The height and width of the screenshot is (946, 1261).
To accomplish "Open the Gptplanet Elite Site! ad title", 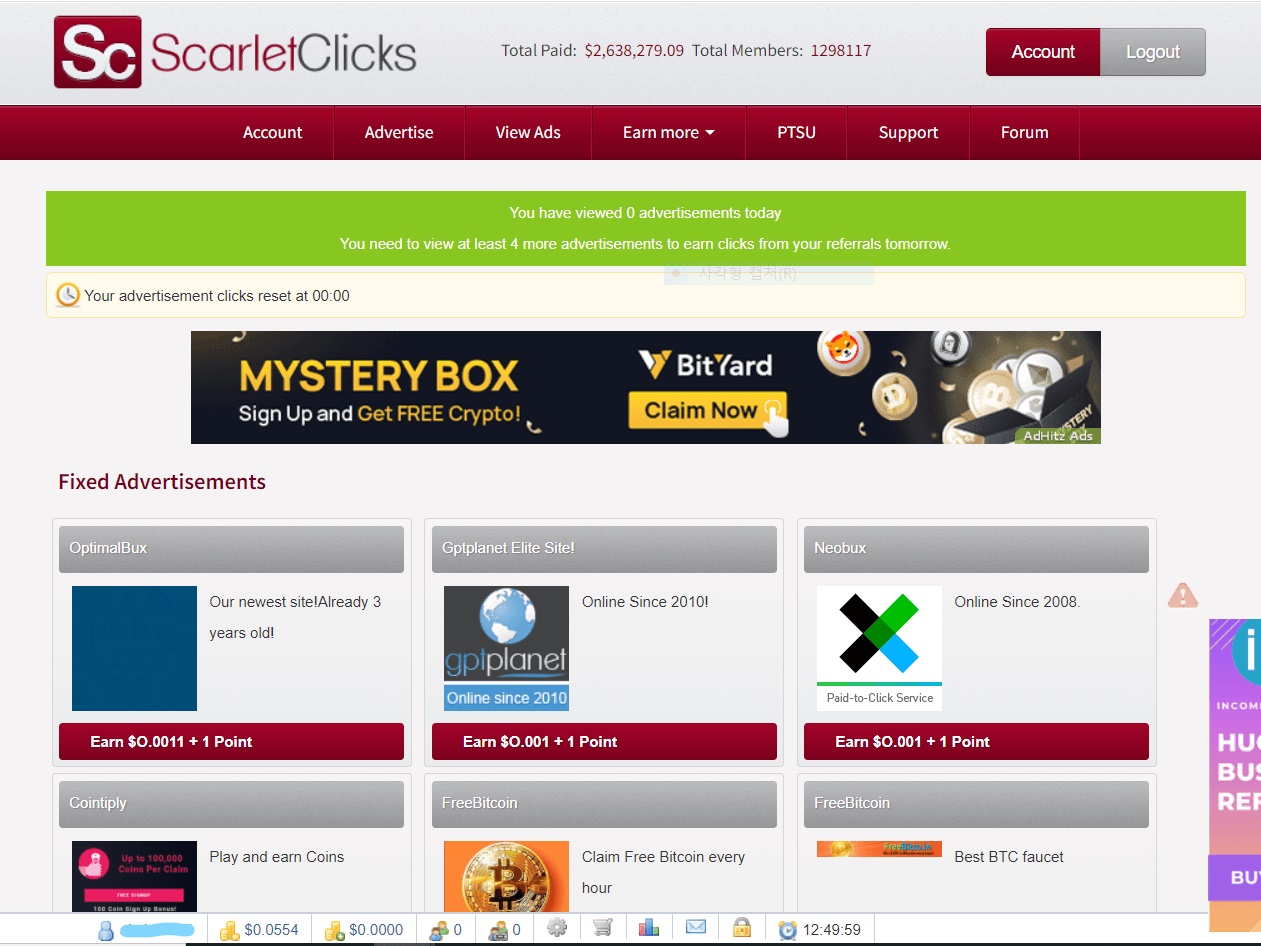I will (604, 549).
